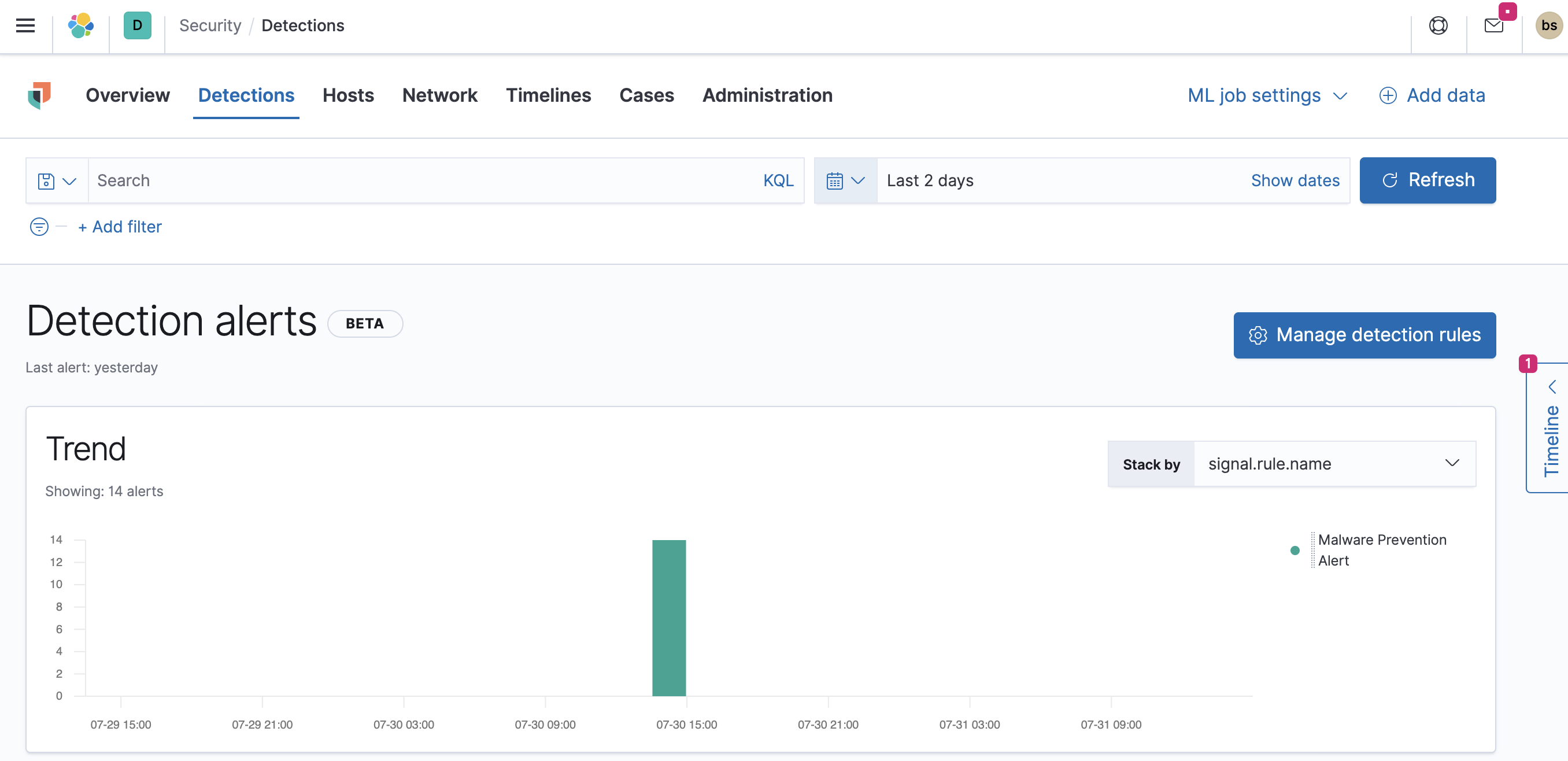Open the main navigation hamburger menu

[x=25, y=25]
